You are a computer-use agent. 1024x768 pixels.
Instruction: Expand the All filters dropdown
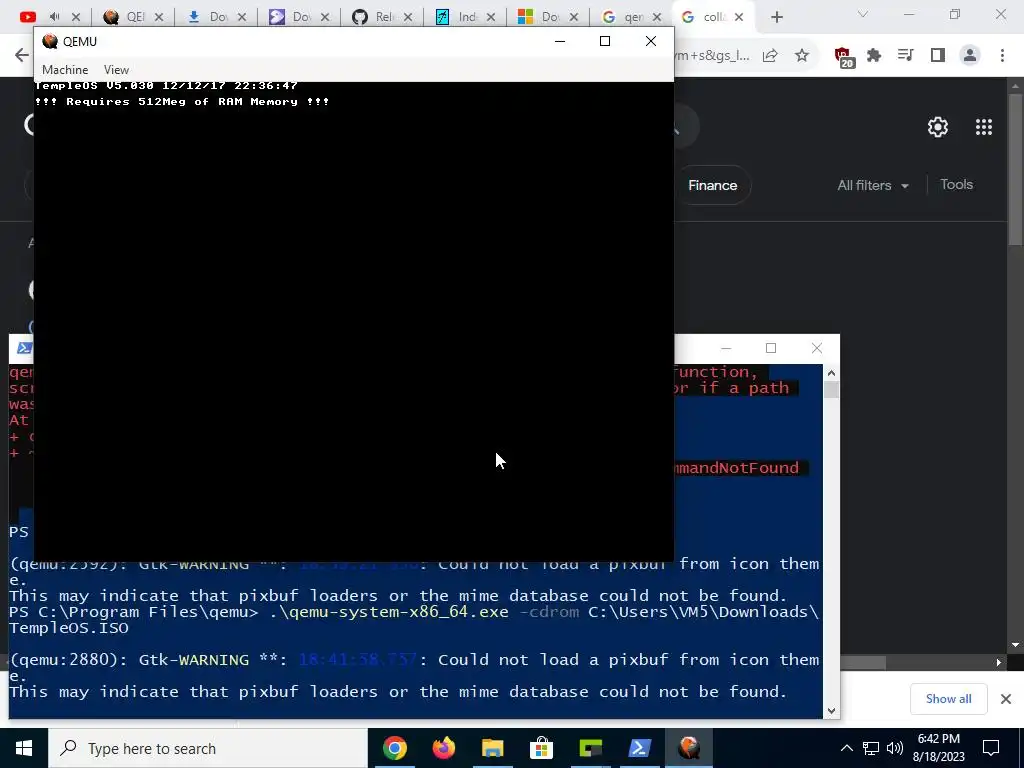872,185
